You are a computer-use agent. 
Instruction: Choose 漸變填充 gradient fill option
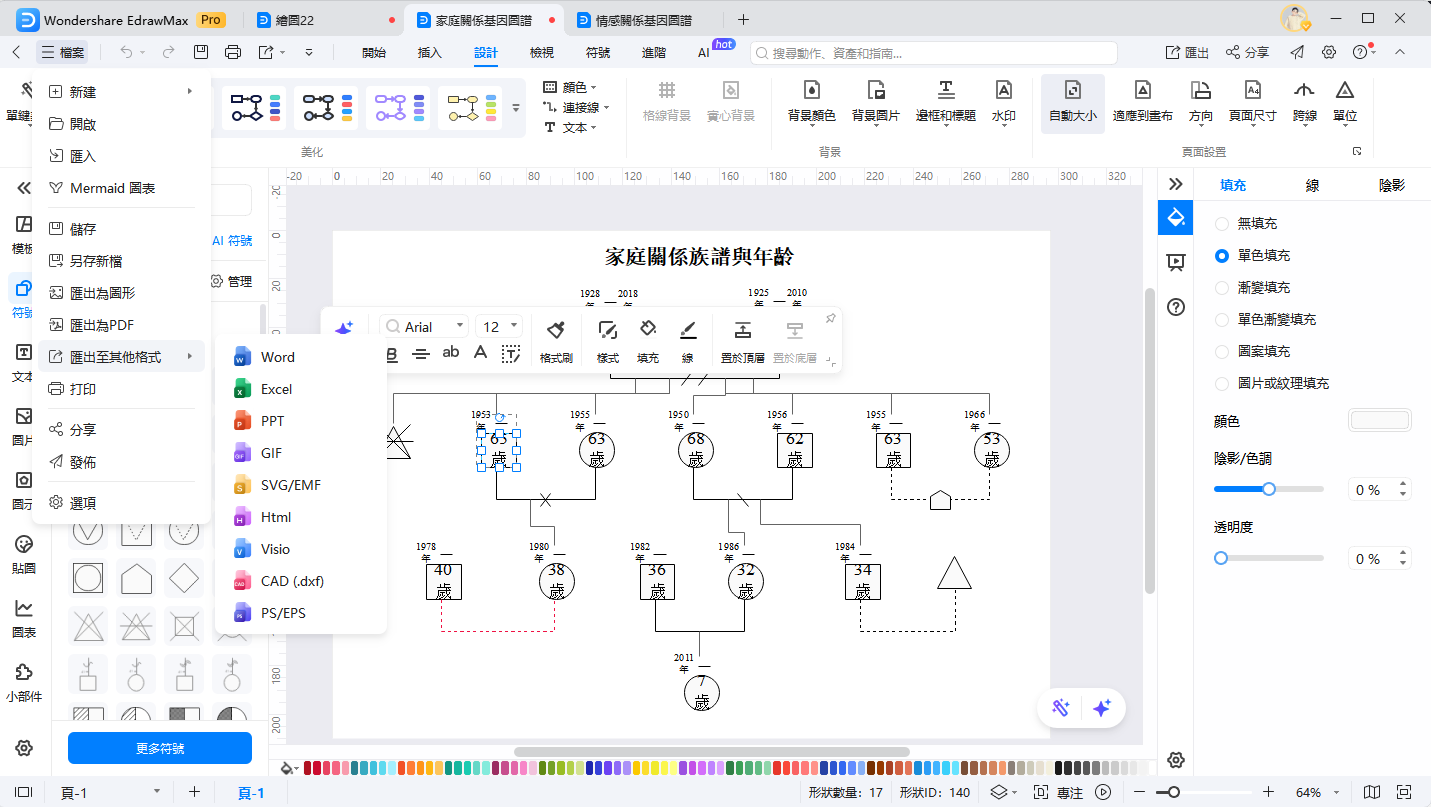tap(1221, 287)
